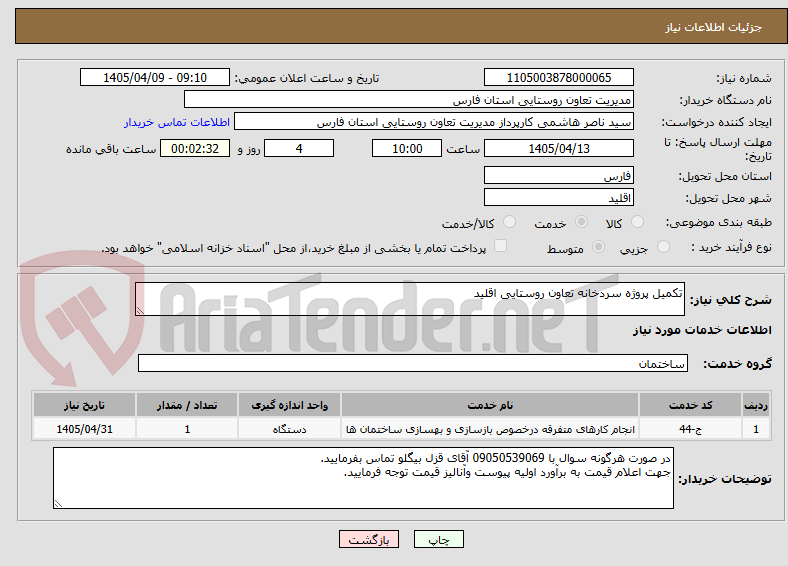Click the resize handle of buyer notes area

coord(58,504)
